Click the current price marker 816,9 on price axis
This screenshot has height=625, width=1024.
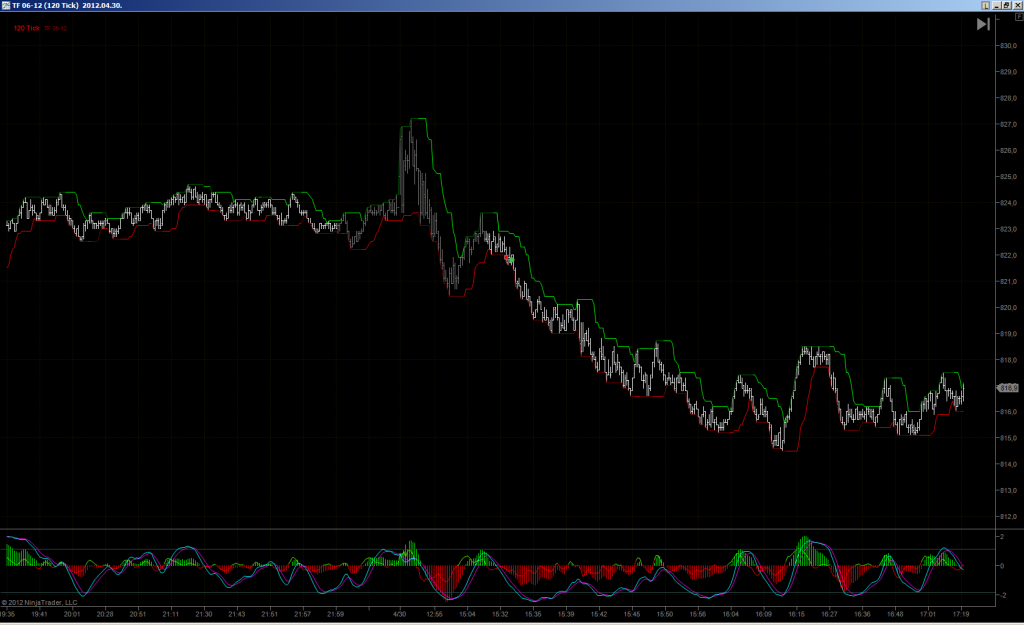click(x=1008, y=388)
